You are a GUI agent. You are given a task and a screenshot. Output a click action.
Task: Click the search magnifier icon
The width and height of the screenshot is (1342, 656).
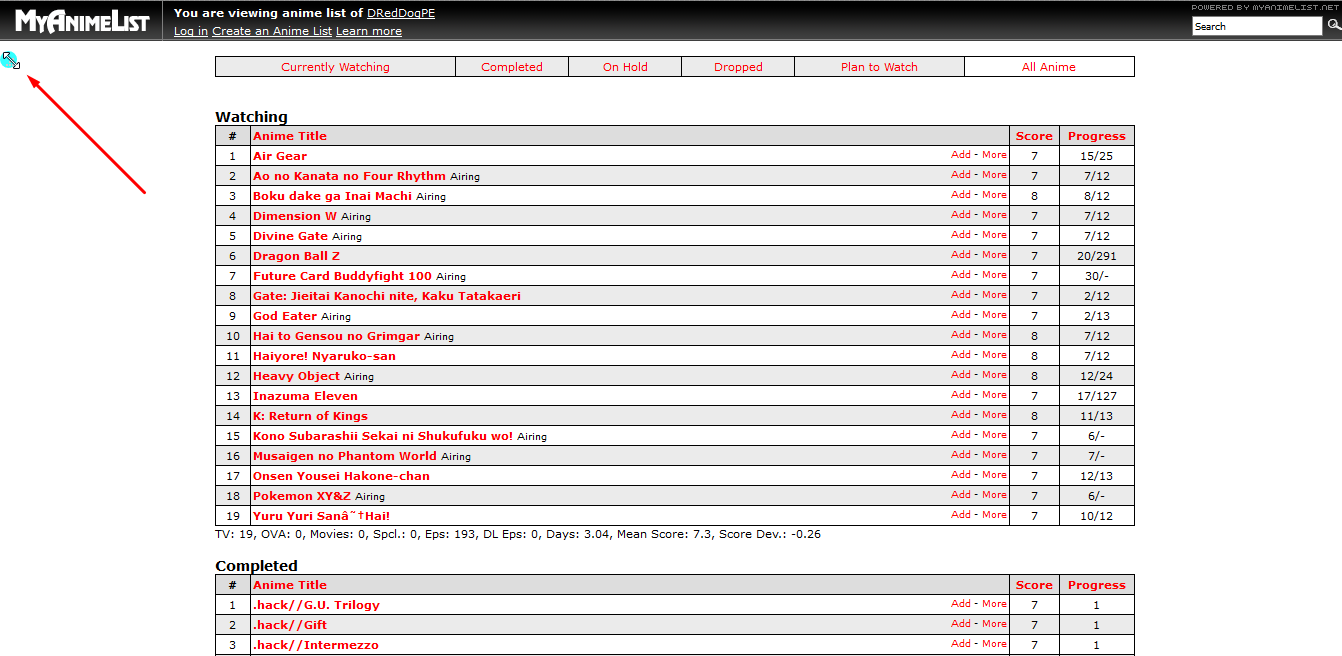click(1332, 26)
